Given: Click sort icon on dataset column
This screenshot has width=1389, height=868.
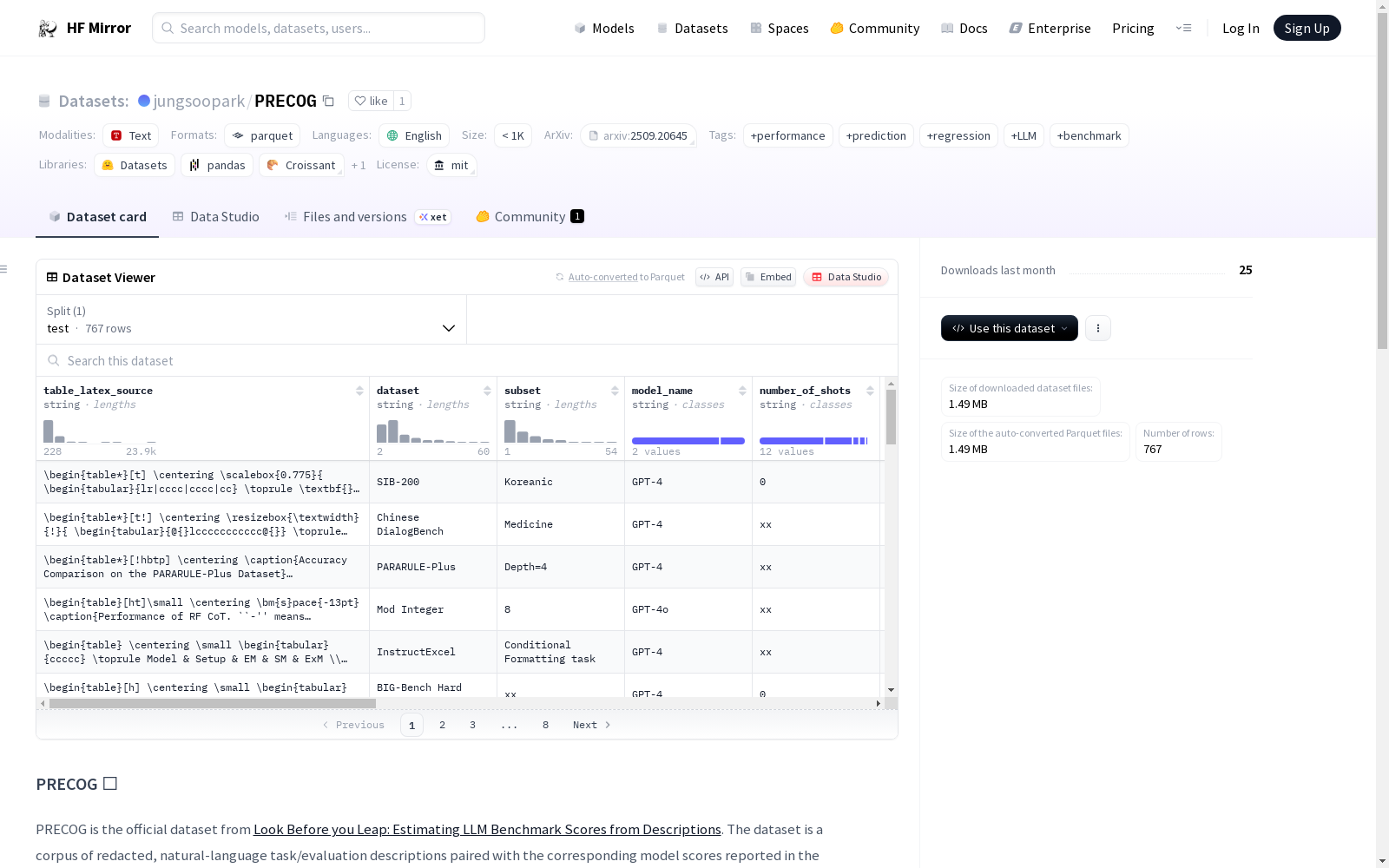Looking at the screenshot, I should point(487,391).
